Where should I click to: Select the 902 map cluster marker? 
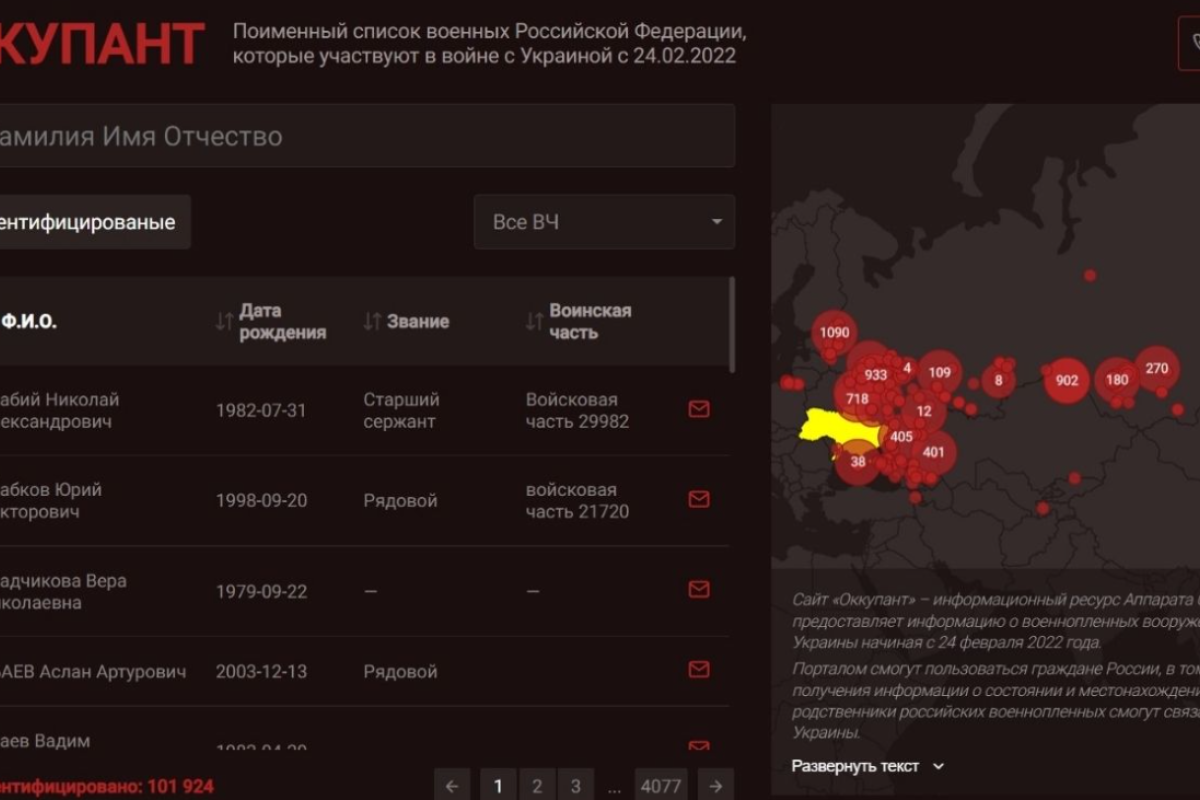point(1066,380)
